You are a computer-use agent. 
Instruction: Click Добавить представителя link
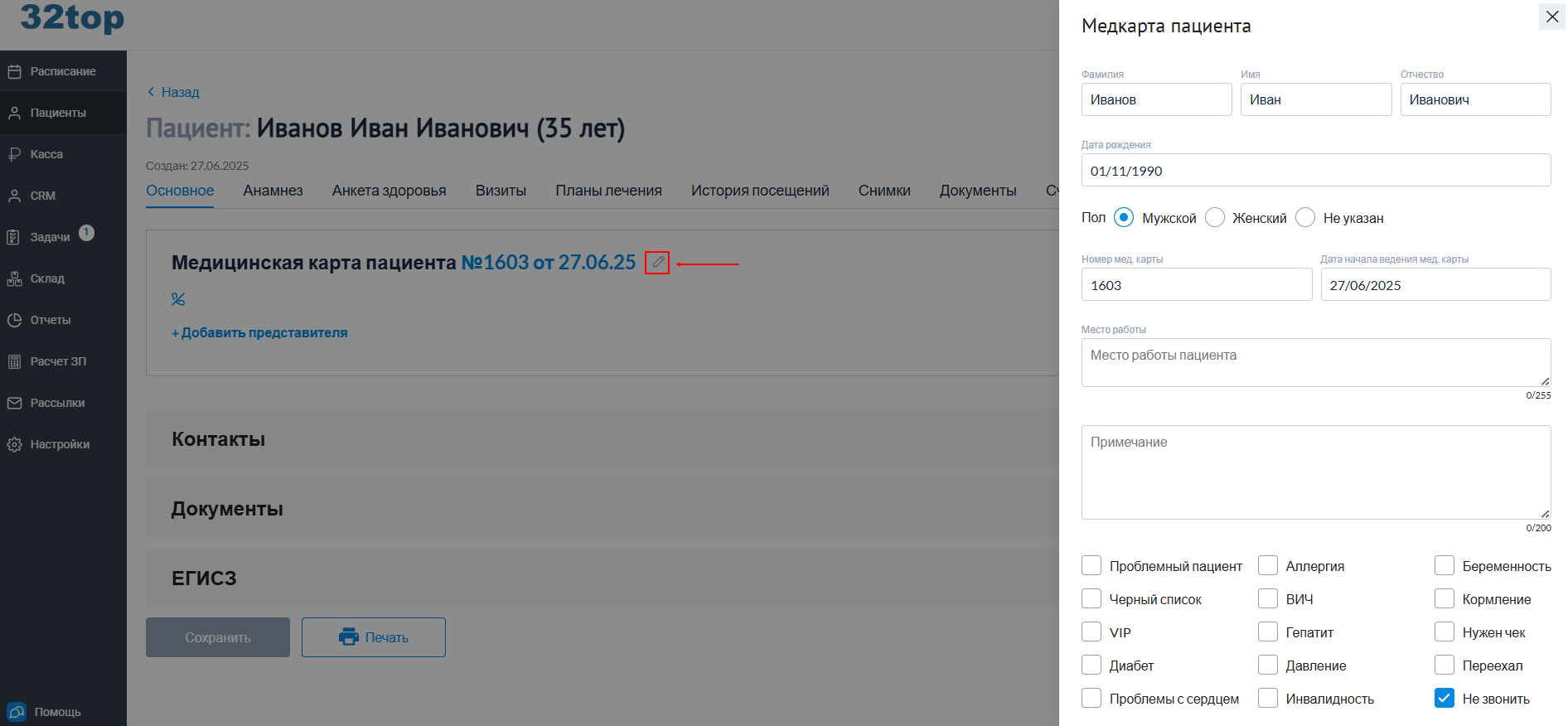259,332
